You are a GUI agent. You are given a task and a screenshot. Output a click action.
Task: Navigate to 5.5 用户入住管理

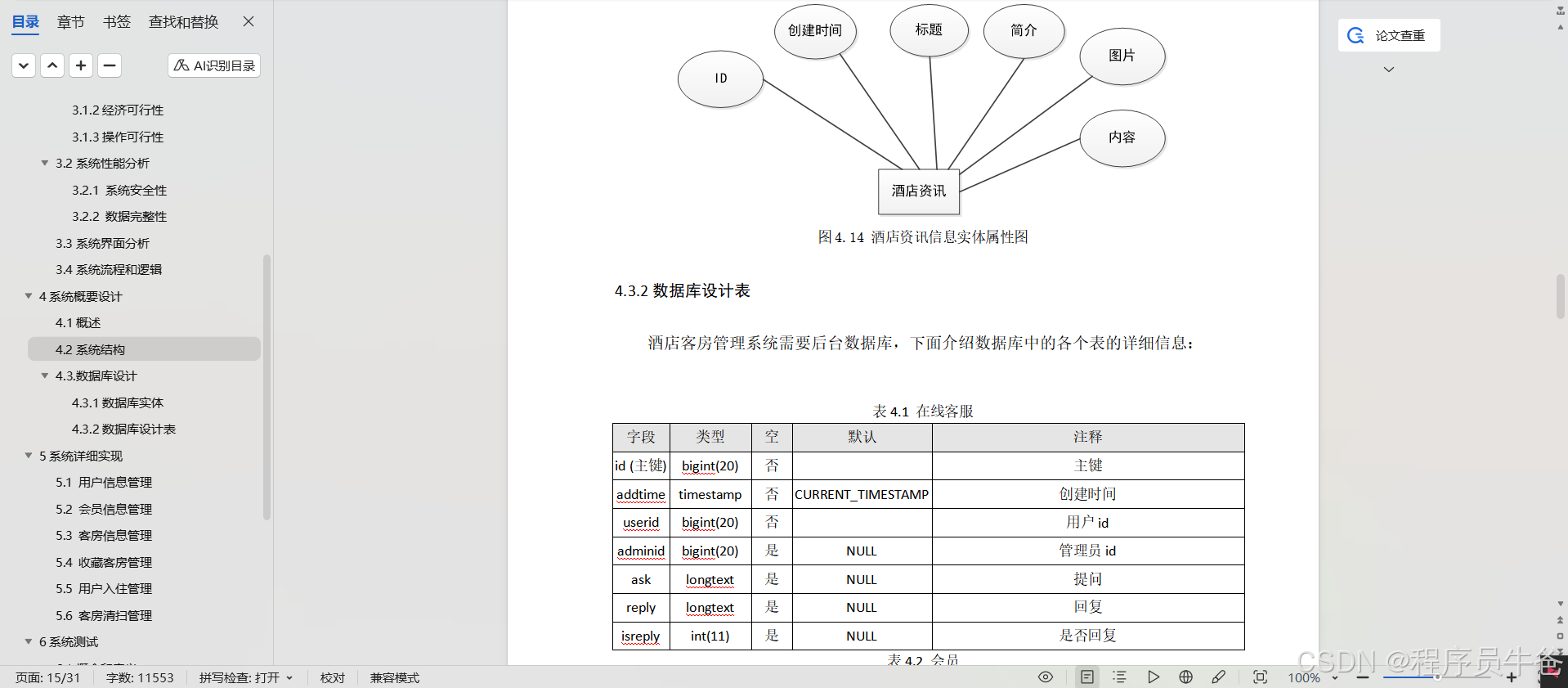pyautogui.click(x=104, y=588)
